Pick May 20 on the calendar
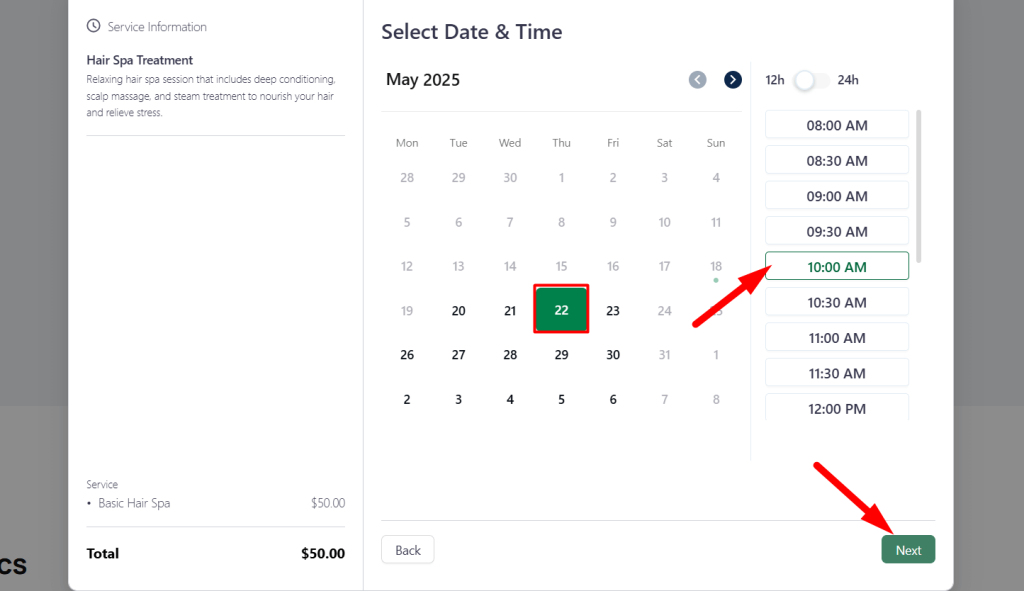The image size is (1024, 591). 458,311
